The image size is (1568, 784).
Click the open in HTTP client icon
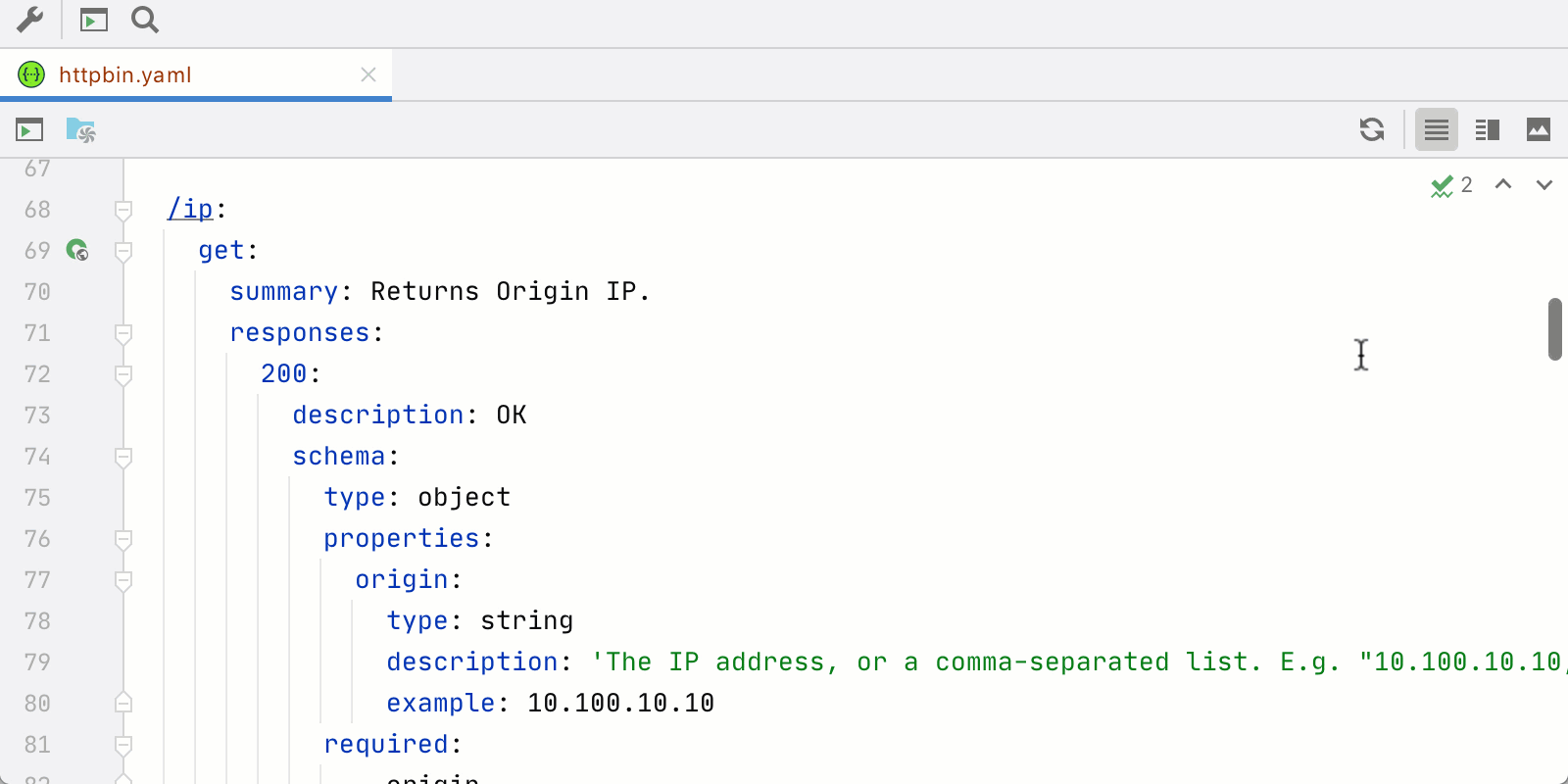(x=29, y=129)
